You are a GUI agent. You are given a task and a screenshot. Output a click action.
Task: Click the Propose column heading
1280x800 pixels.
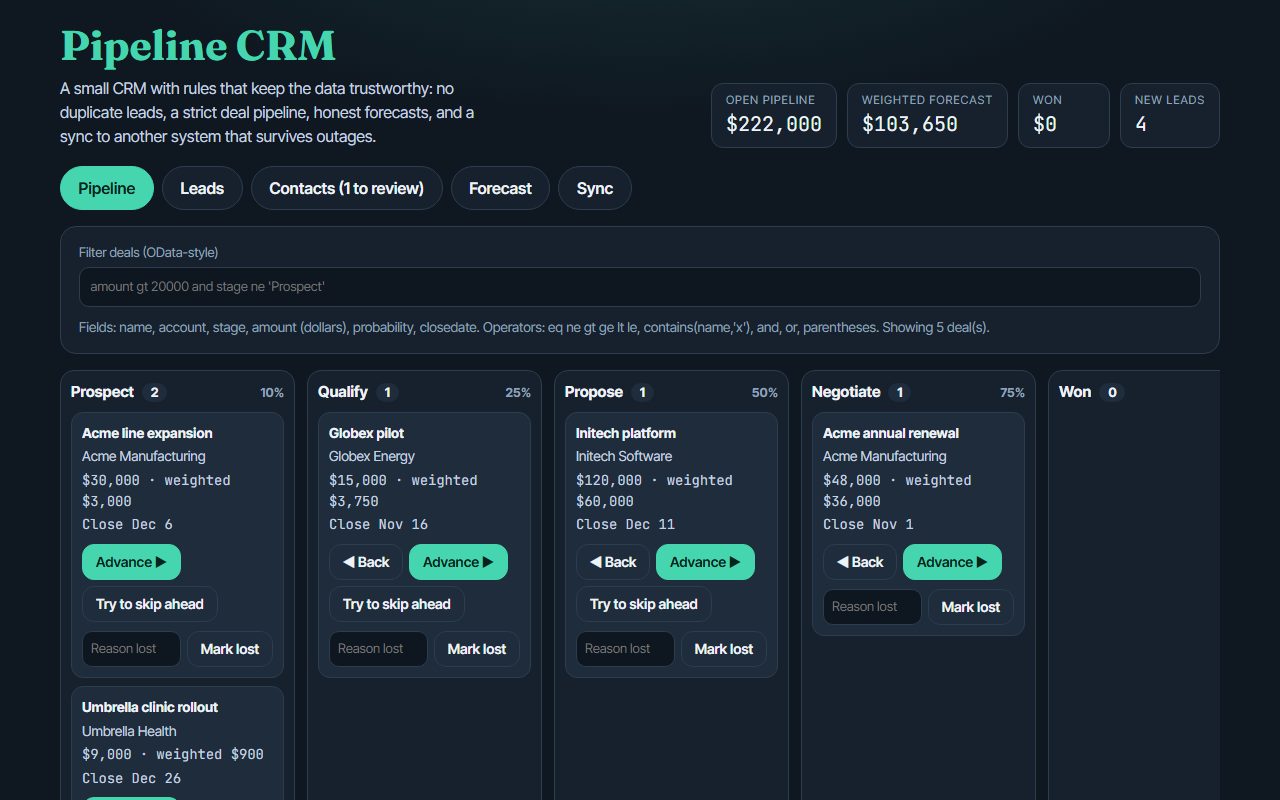(x=594, y=392)
